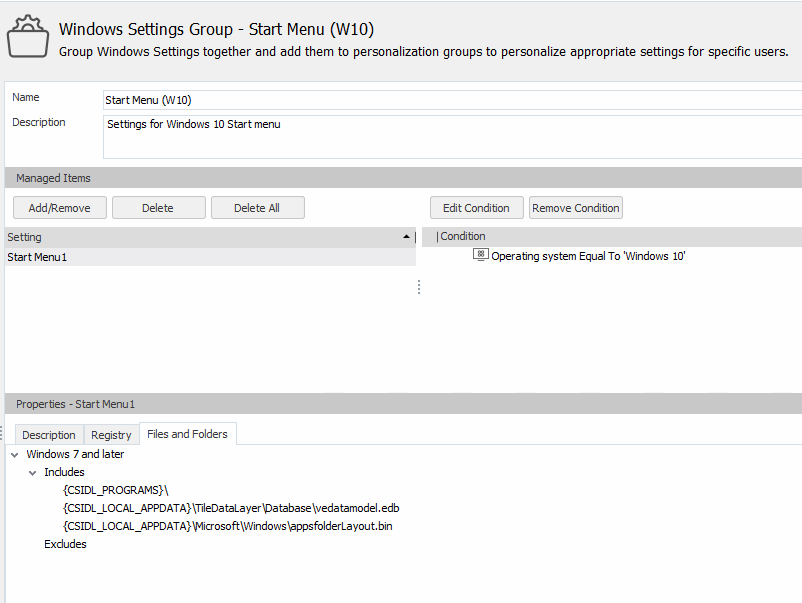The width and height of the screenshot is (802, 603).
Task: Click the Setting column header
Action: tap(210, 237)
